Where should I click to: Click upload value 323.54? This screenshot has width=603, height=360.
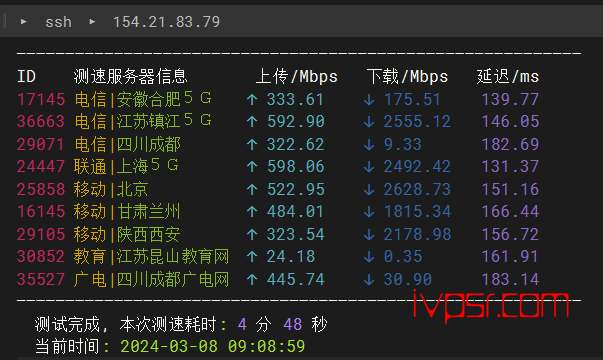click(x=296, y=234)
